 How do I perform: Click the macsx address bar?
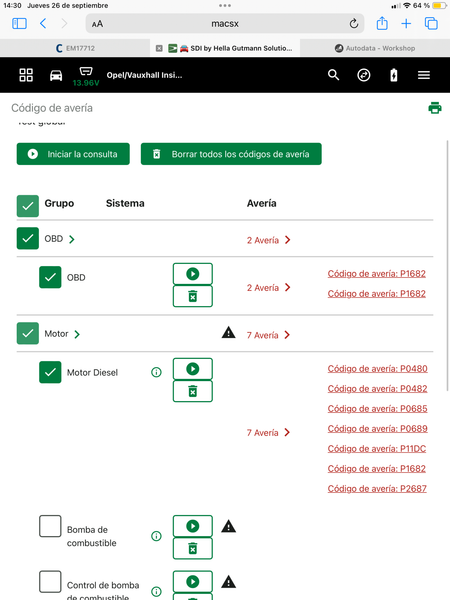(x=225, y=24)
